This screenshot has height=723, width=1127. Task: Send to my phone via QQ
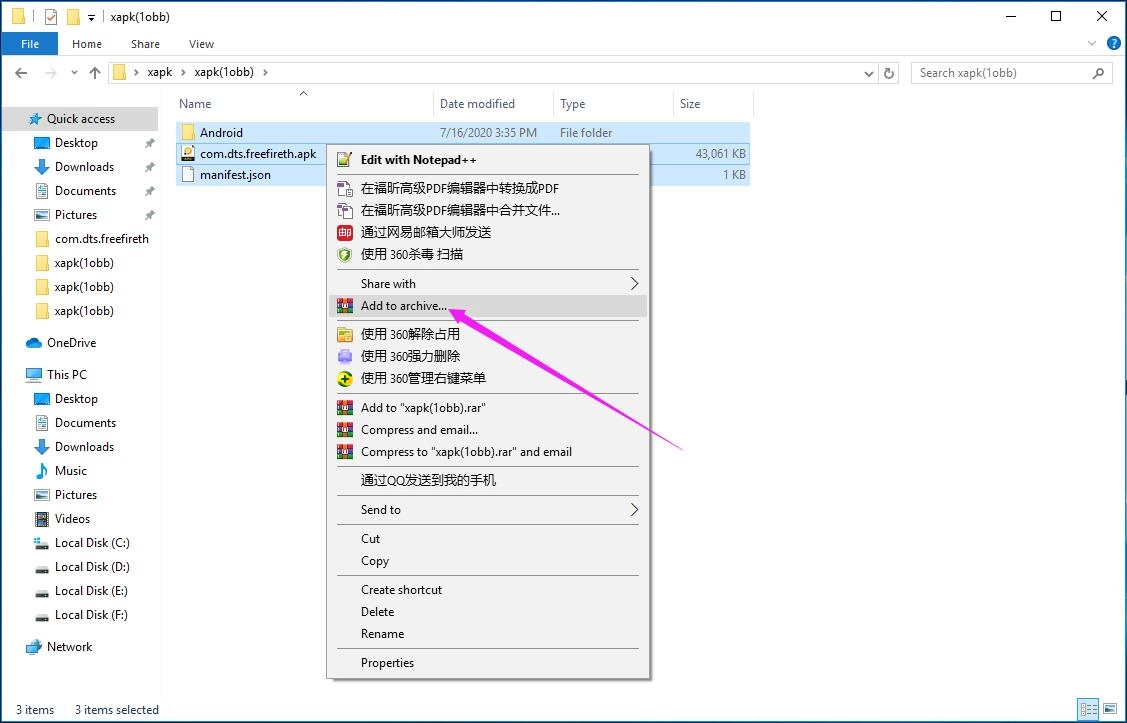click(x=420, y=481)
